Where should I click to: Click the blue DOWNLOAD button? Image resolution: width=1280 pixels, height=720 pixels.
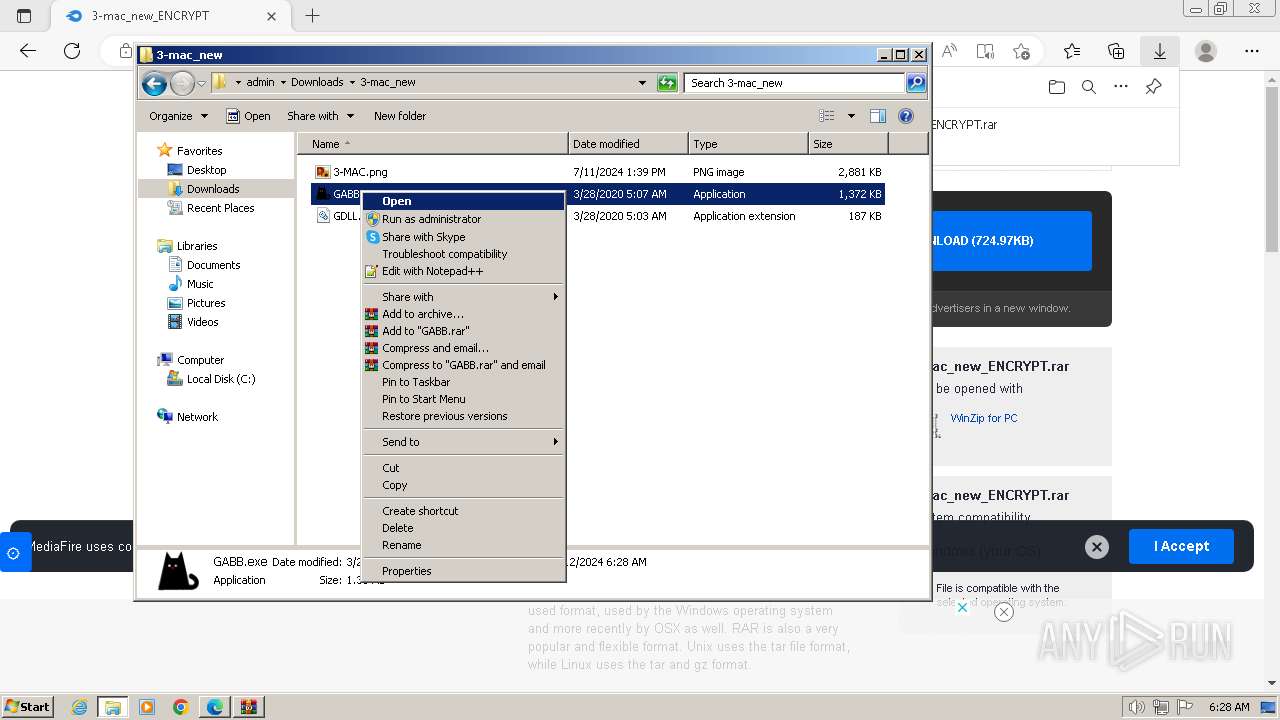(1011, 241)
